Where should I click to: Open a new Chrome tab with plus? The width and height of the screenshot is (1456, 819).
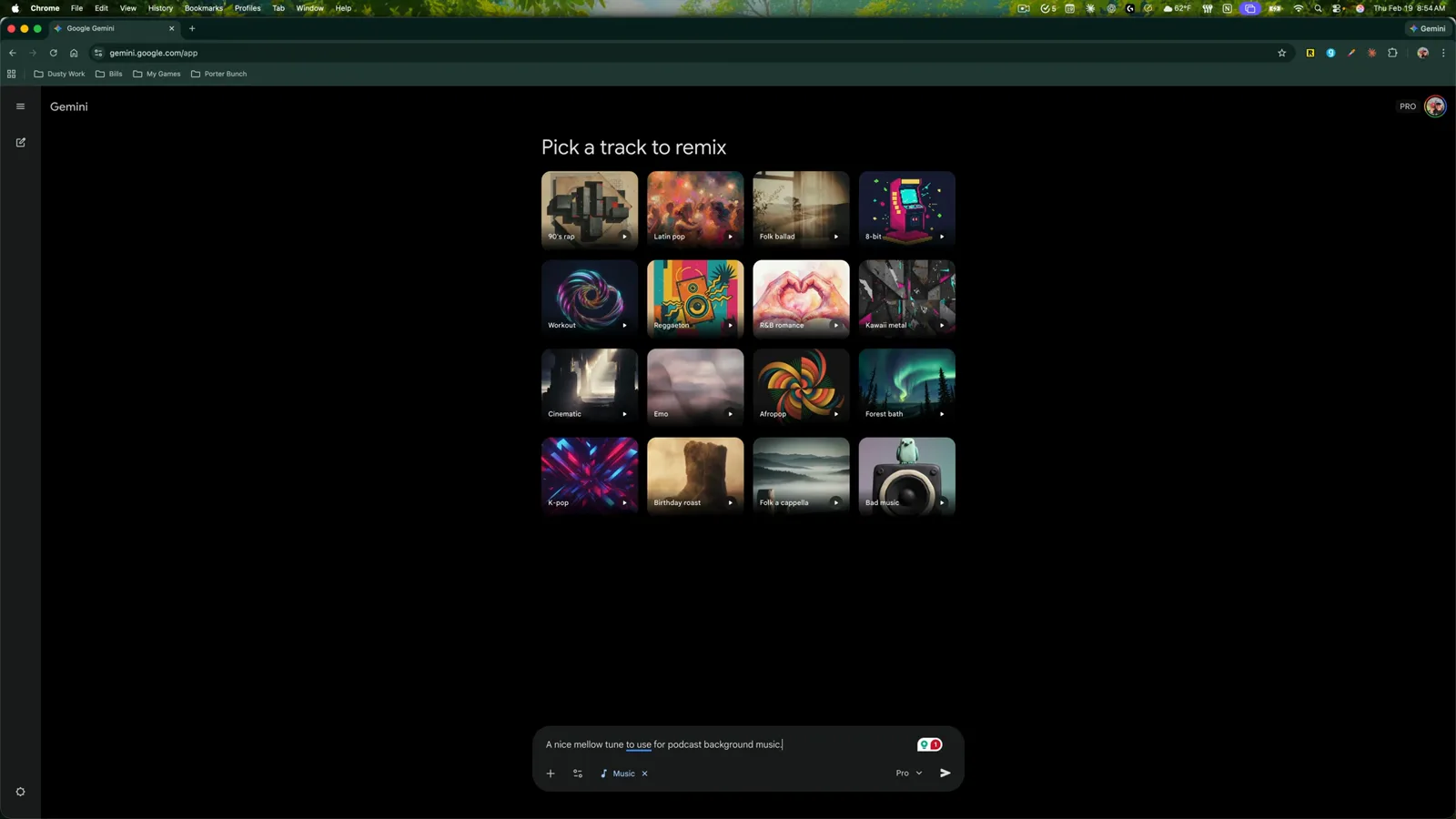tap(192, 28)
